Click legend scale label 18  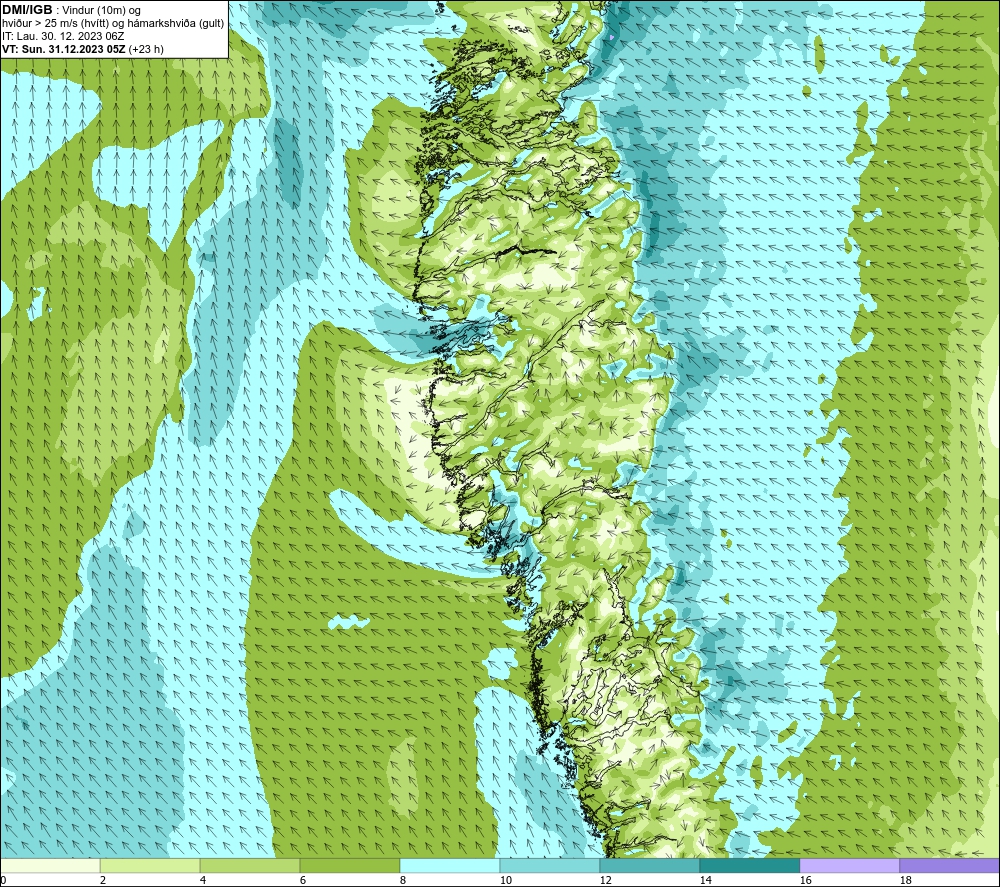(x=905, y=880)
